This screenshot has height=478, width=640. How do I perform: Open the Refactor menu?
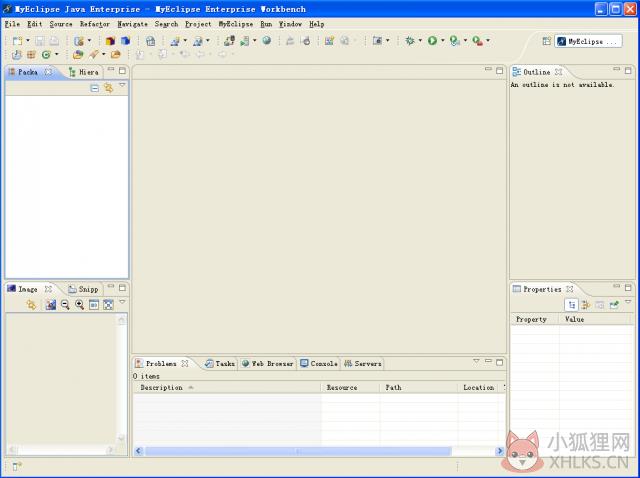pos(95,24)
